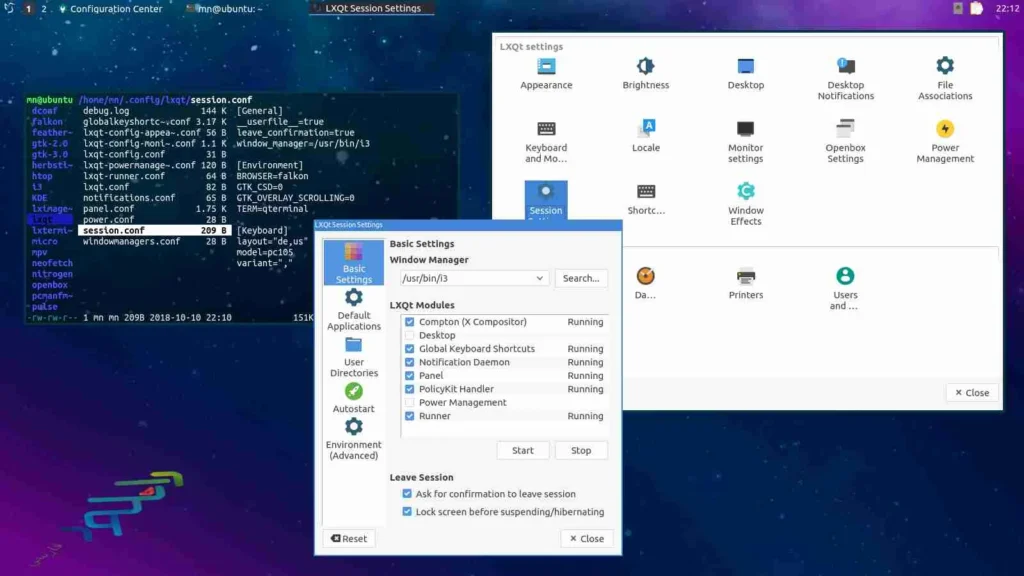Image resolution: width=1024 pixels, height=576 pixels.
Task: Uncheck Ask for confirmation to leave session
Action: tap(407, 494)
